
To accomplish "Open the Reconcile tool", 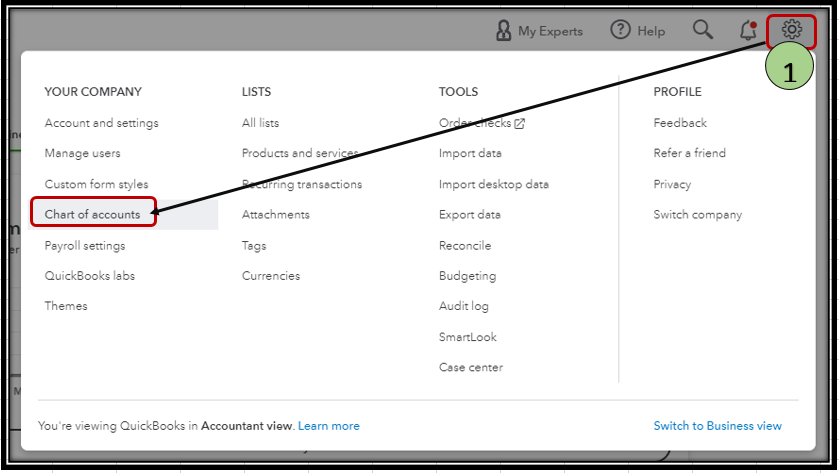I will [465, 246].
